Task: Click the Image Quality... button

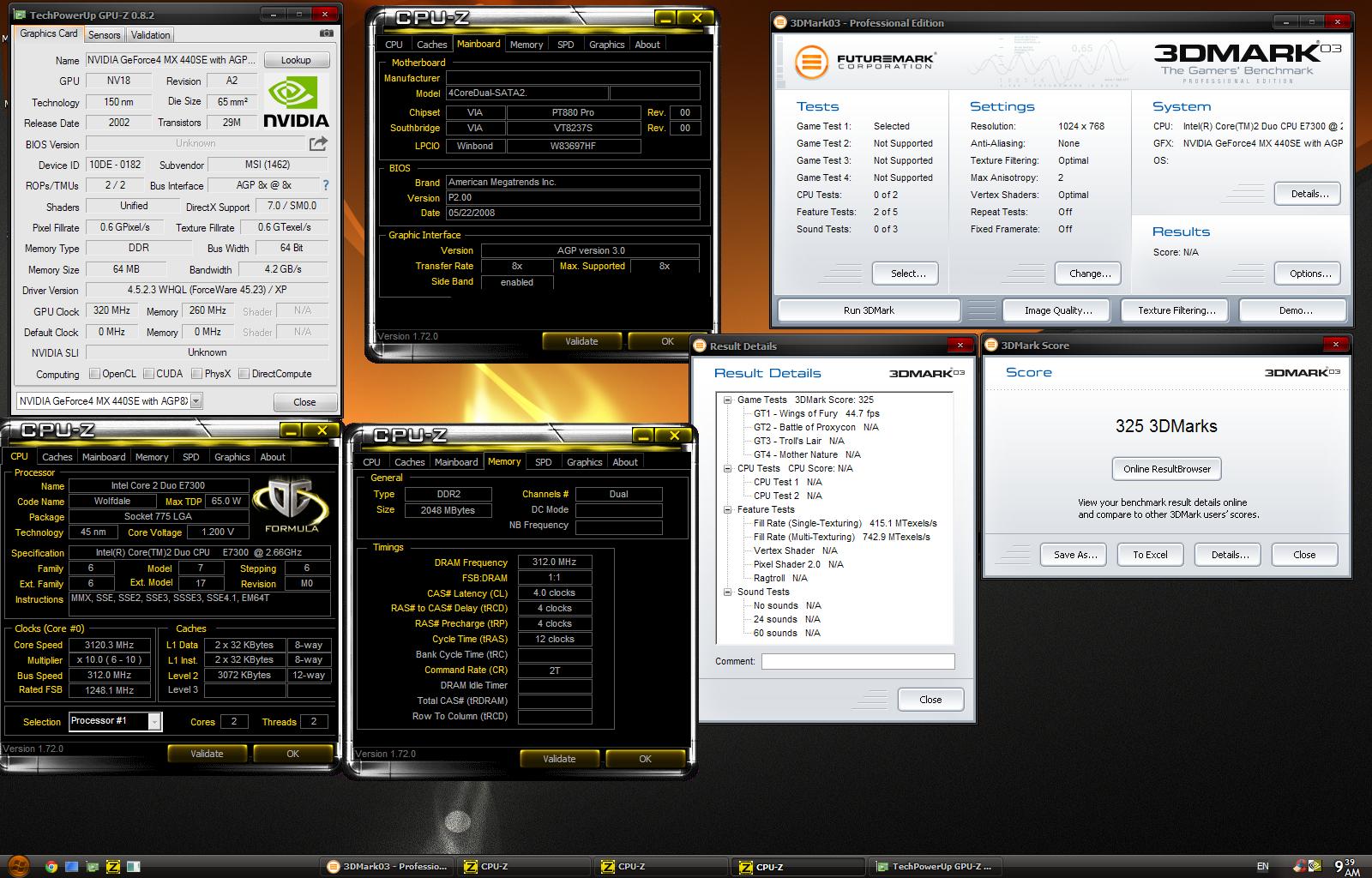Action: point(1058,310)
